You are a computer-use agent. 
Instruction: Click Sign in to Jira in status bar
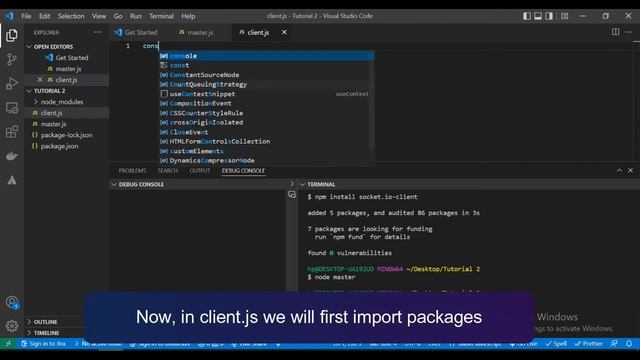(x=44, y=344)
